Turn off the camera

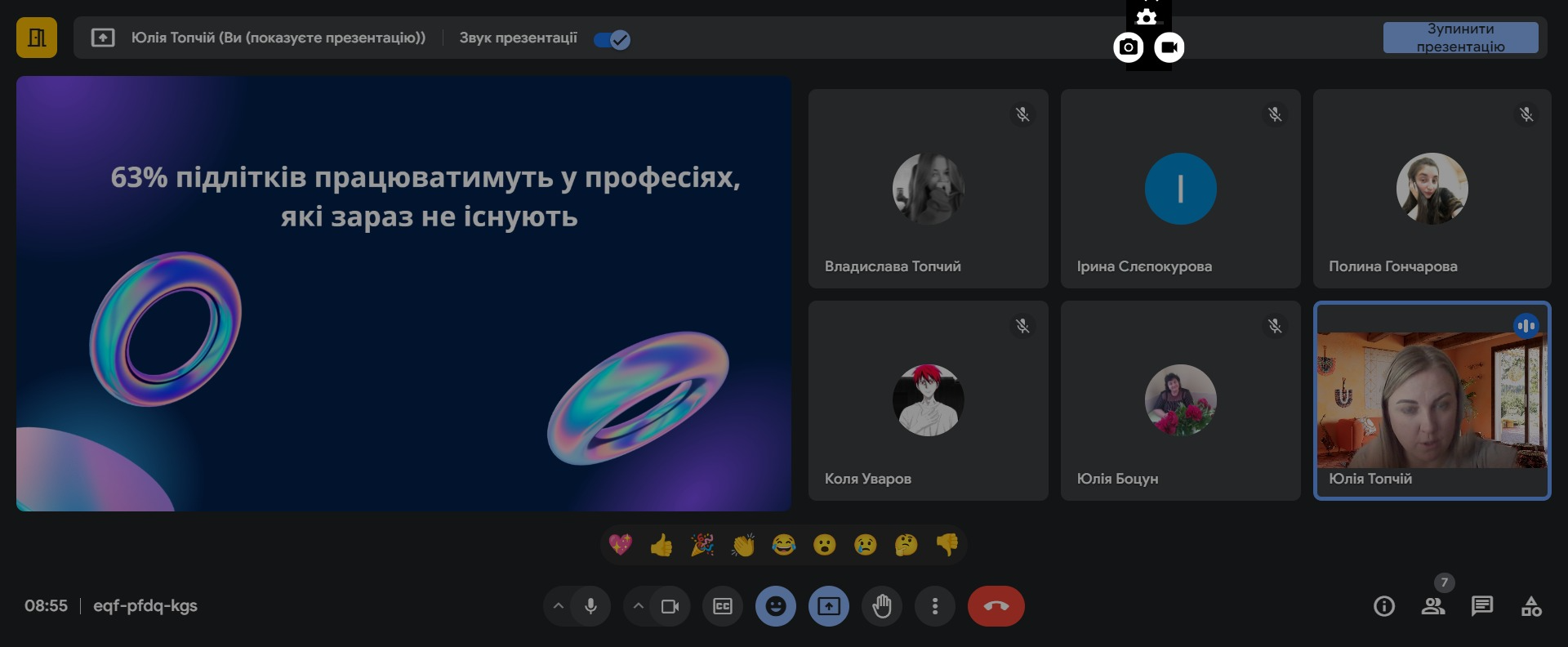point(670,606)
